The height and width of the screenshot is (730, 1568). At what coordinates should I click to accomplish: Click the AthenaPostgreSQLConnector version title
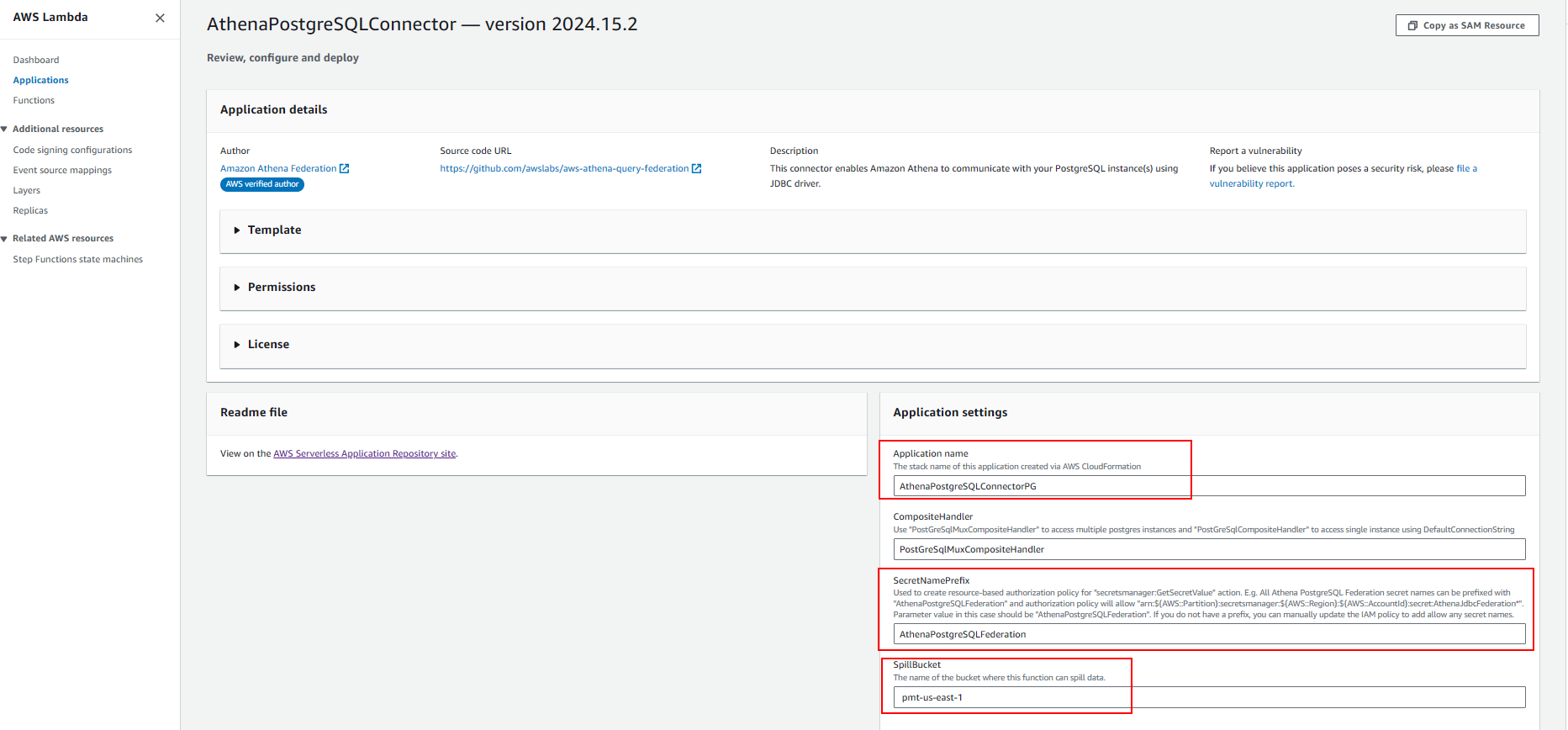point(422,24)
